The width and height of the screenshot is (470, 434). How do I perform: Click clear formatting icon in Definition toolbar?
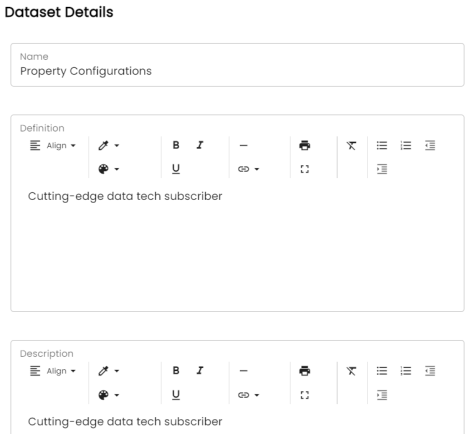pos(351,145)
